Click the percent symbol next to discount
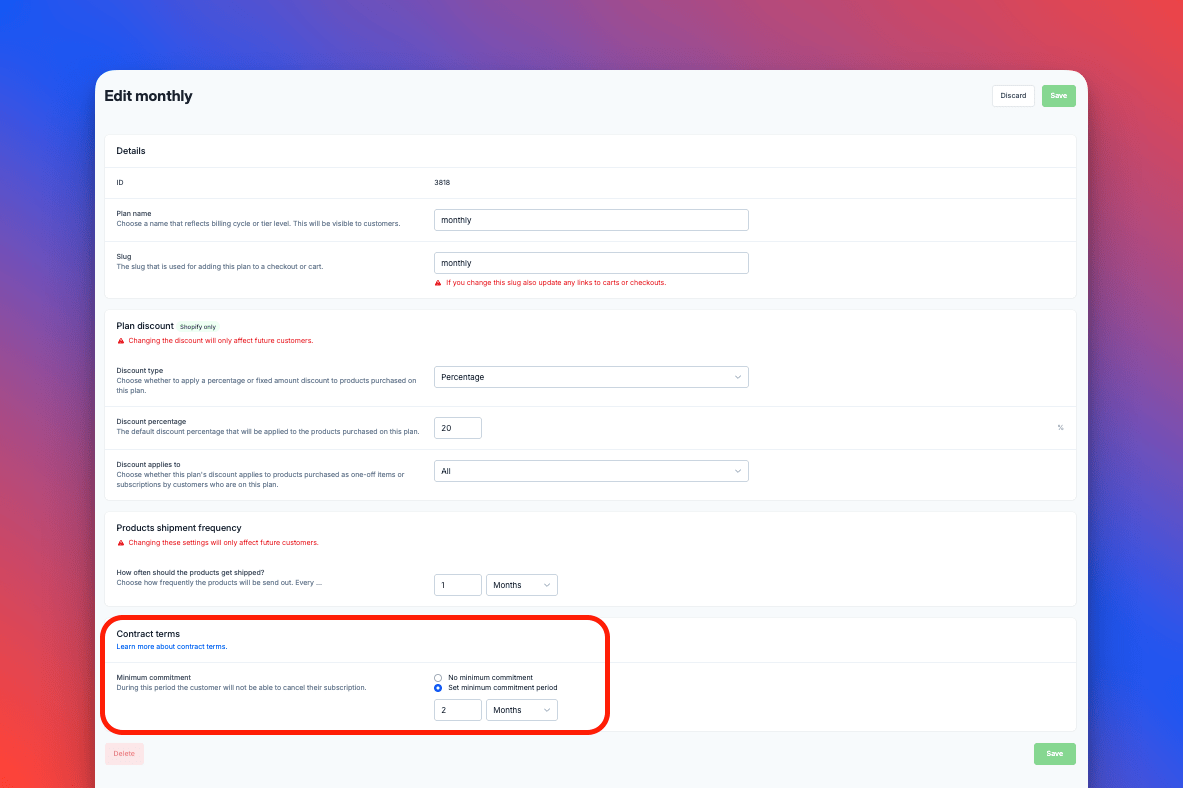Viewport: 1183px width, 788px height. pyautogui.click(x=1060, y=428)
